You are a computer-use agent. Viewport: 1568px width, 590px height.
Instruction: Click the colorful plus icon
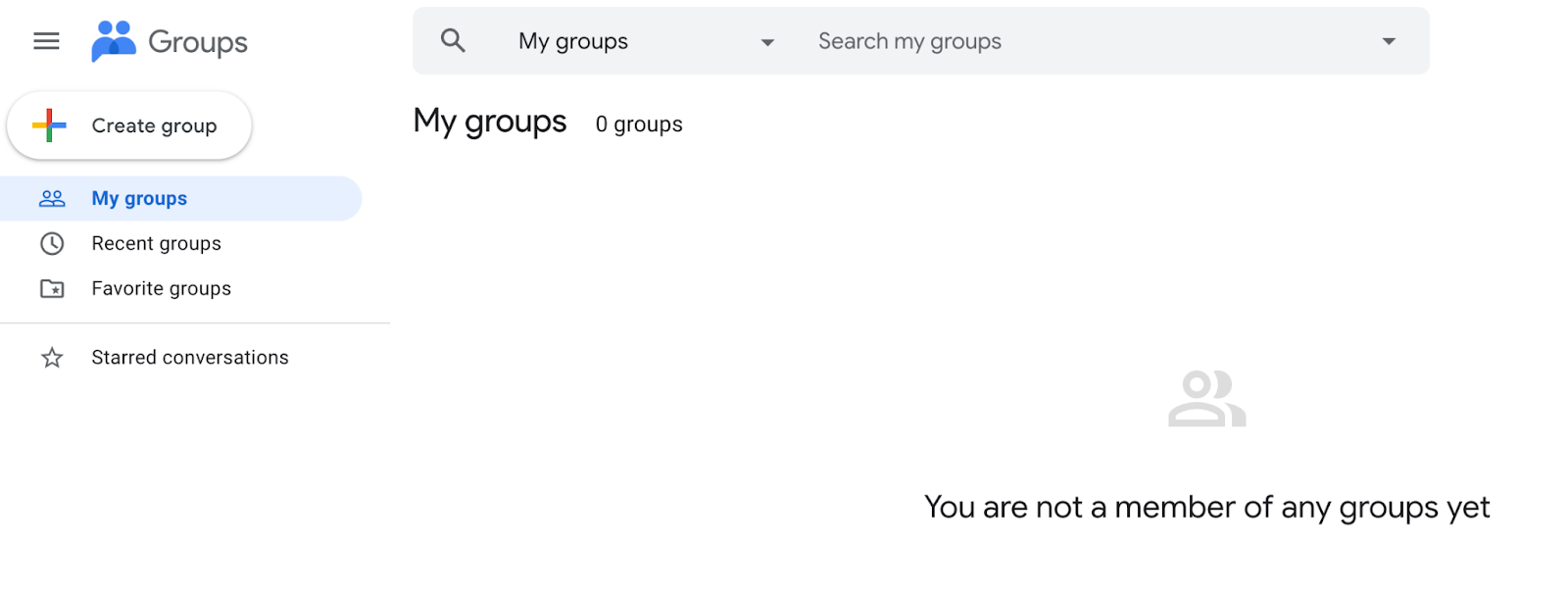point(49,125)
